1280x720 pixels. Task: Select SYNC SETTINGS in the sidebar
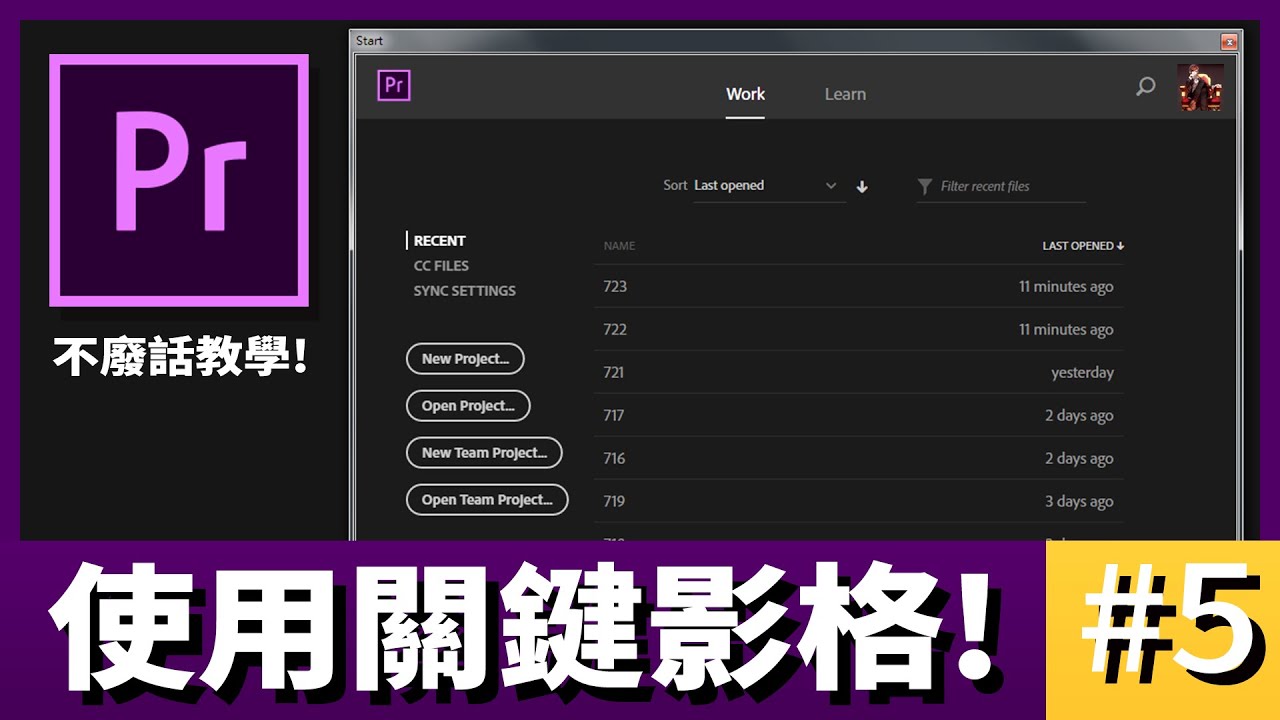[464, 291]
